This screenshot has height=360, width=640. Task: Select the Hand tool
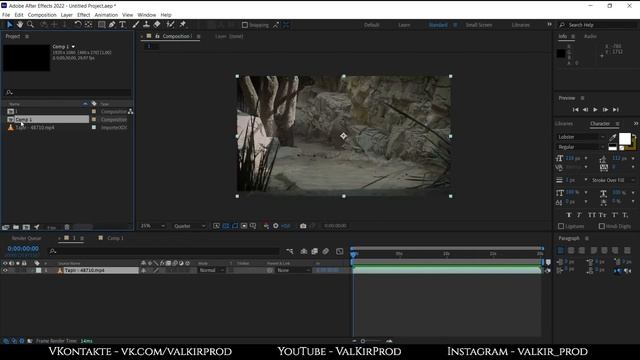click(x=20, y=25)
